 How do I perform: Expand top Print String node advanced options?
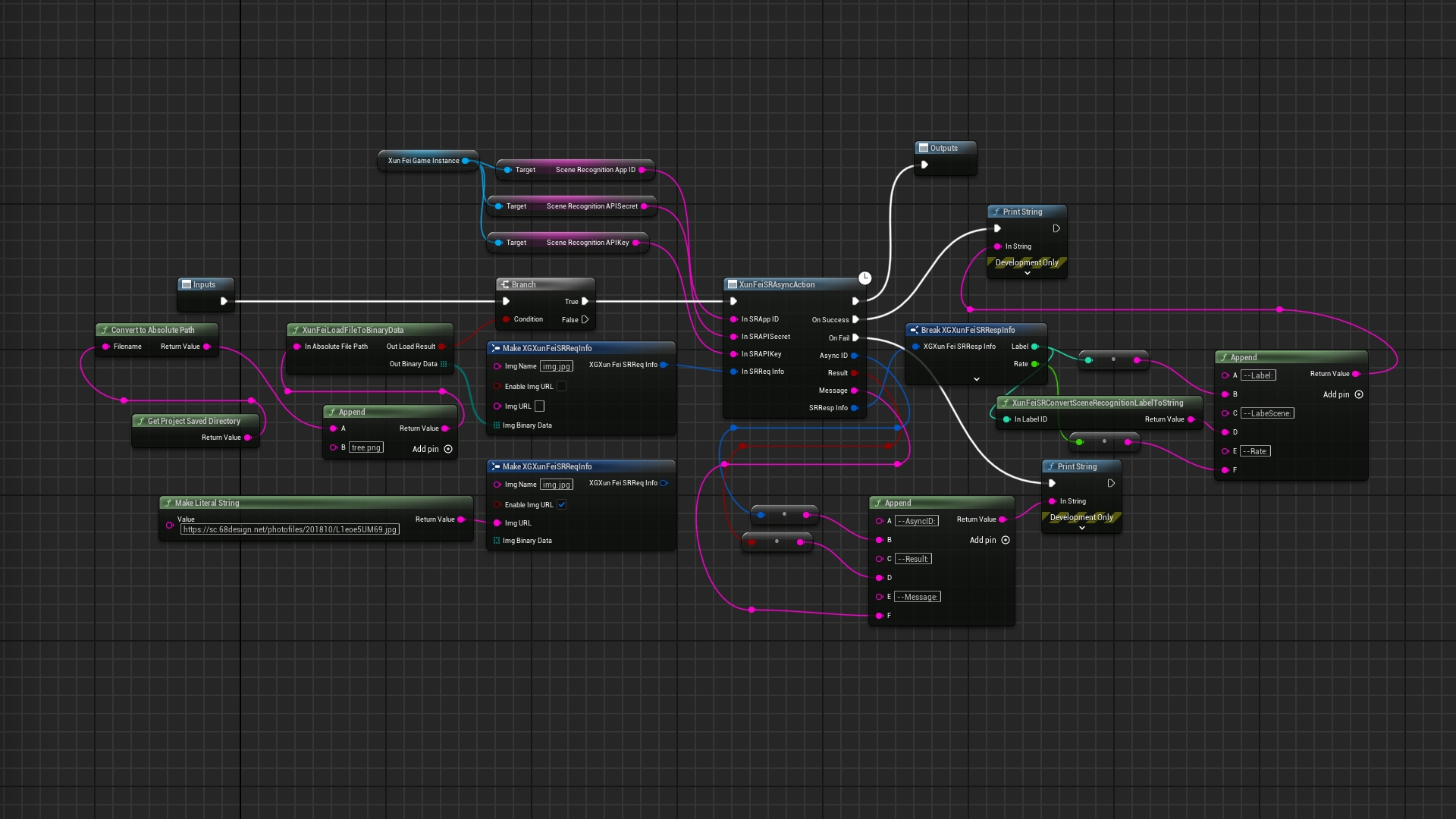(1027, 273)
